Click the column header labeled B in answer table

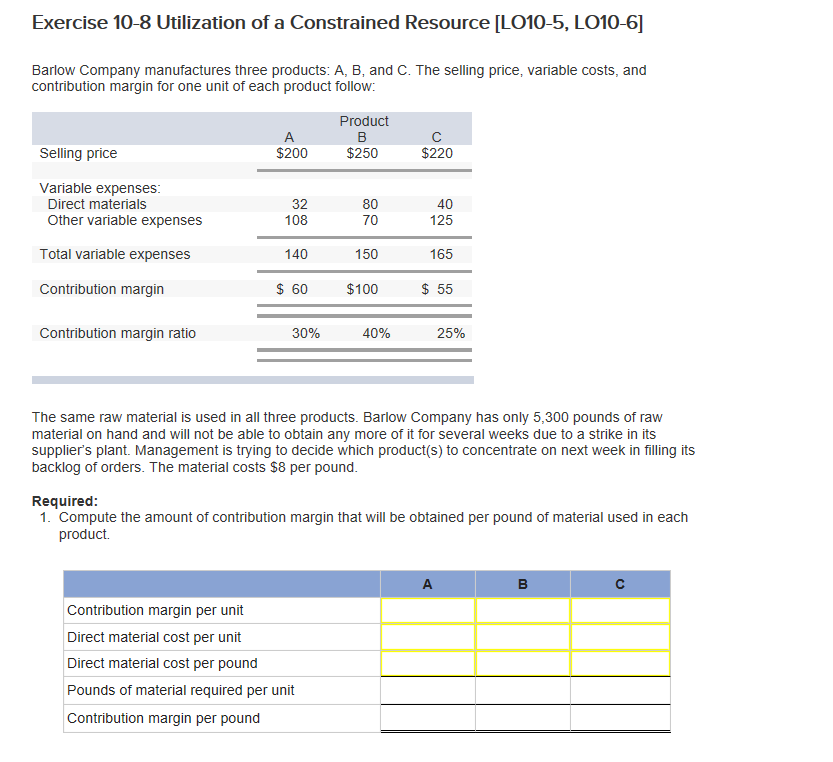(x=522, y=584)
